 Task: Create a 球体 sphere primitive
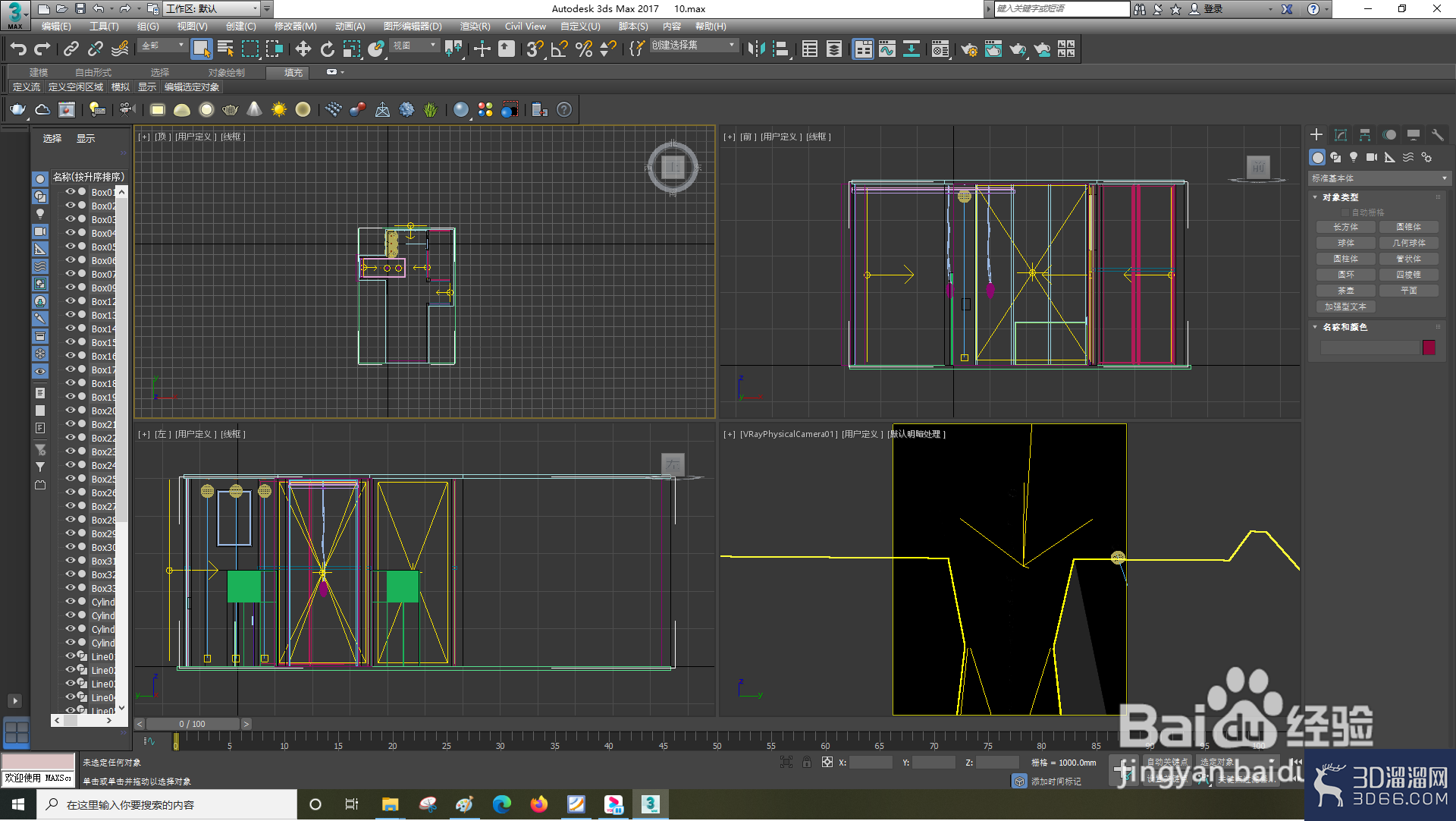pos(1346,243)
